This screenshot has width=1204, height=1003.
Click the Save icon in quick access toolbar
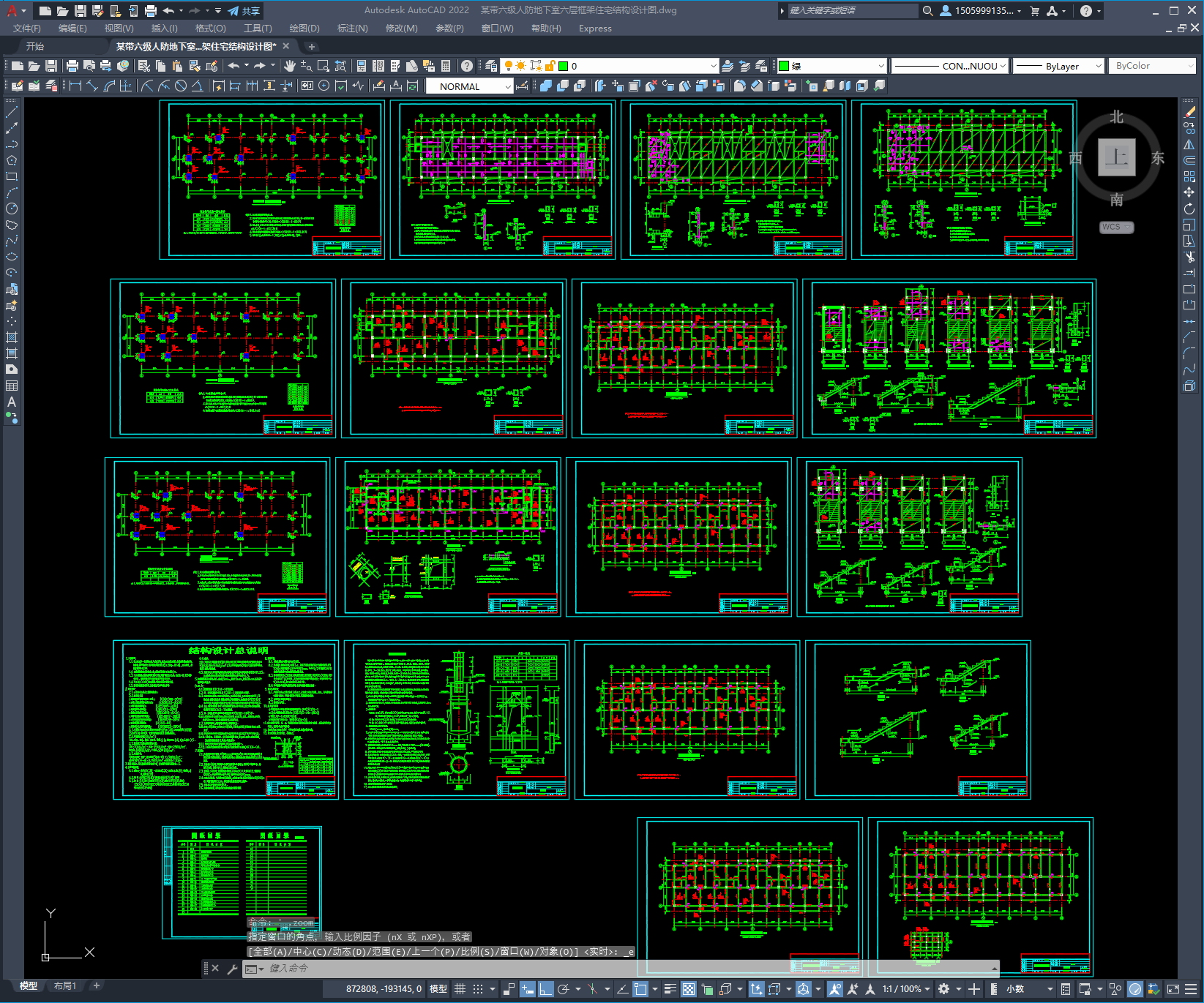click(x=81, y=11)
